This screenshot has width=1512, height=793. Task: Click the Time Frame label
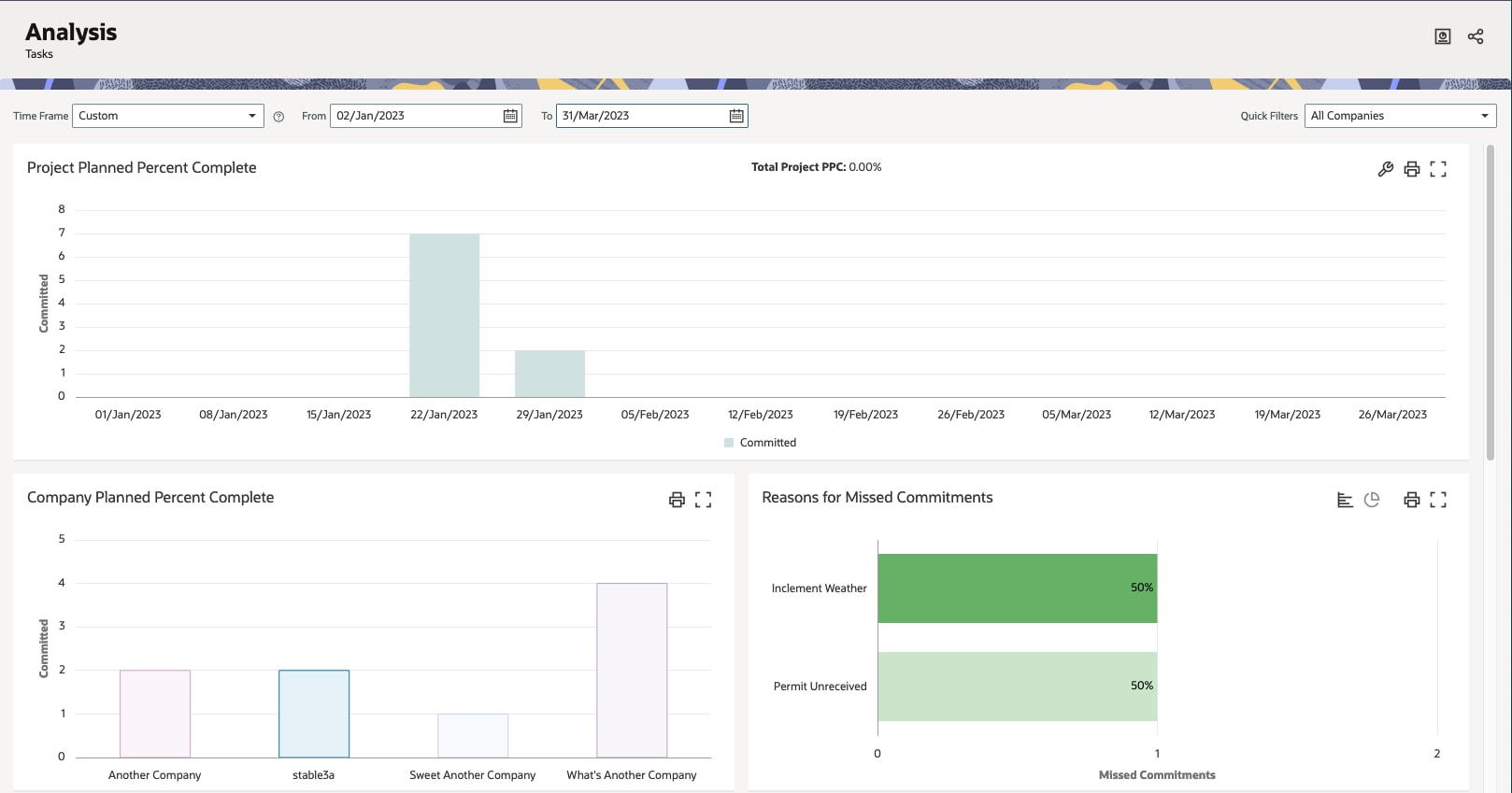40,116
